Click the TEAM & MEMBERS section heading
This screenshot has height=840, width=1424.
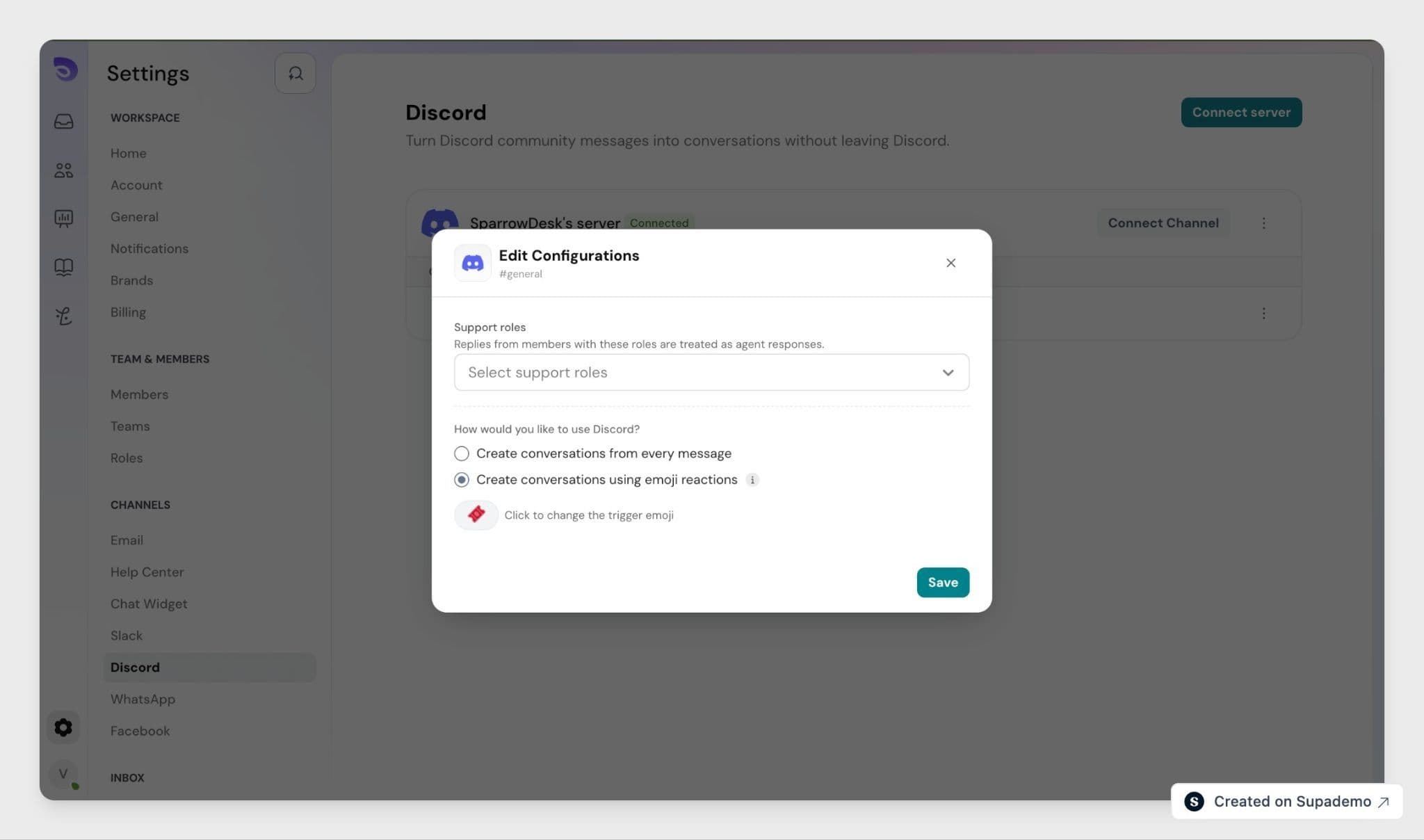point(160,360)
